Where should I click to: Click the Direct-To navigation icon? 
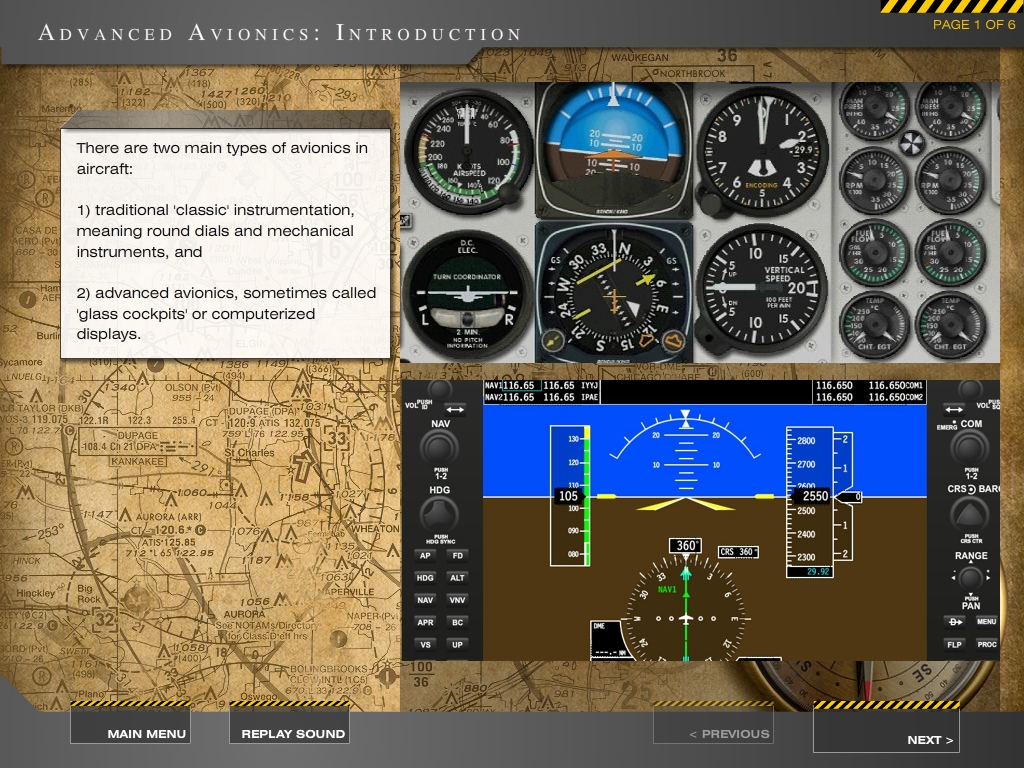point(953,621)
